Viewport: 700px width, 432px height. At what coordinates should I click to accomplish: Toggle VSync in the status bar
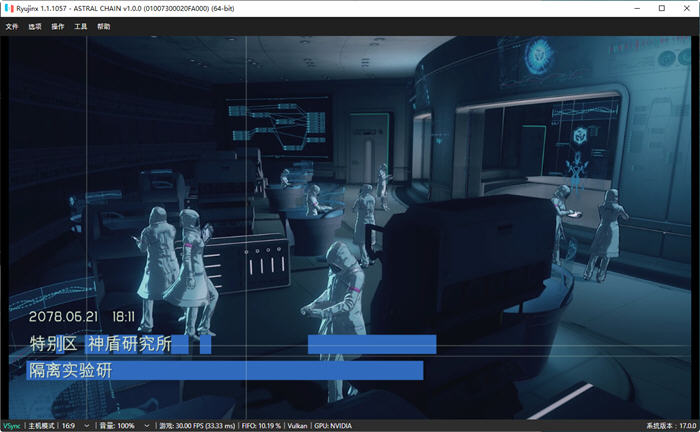12,426
